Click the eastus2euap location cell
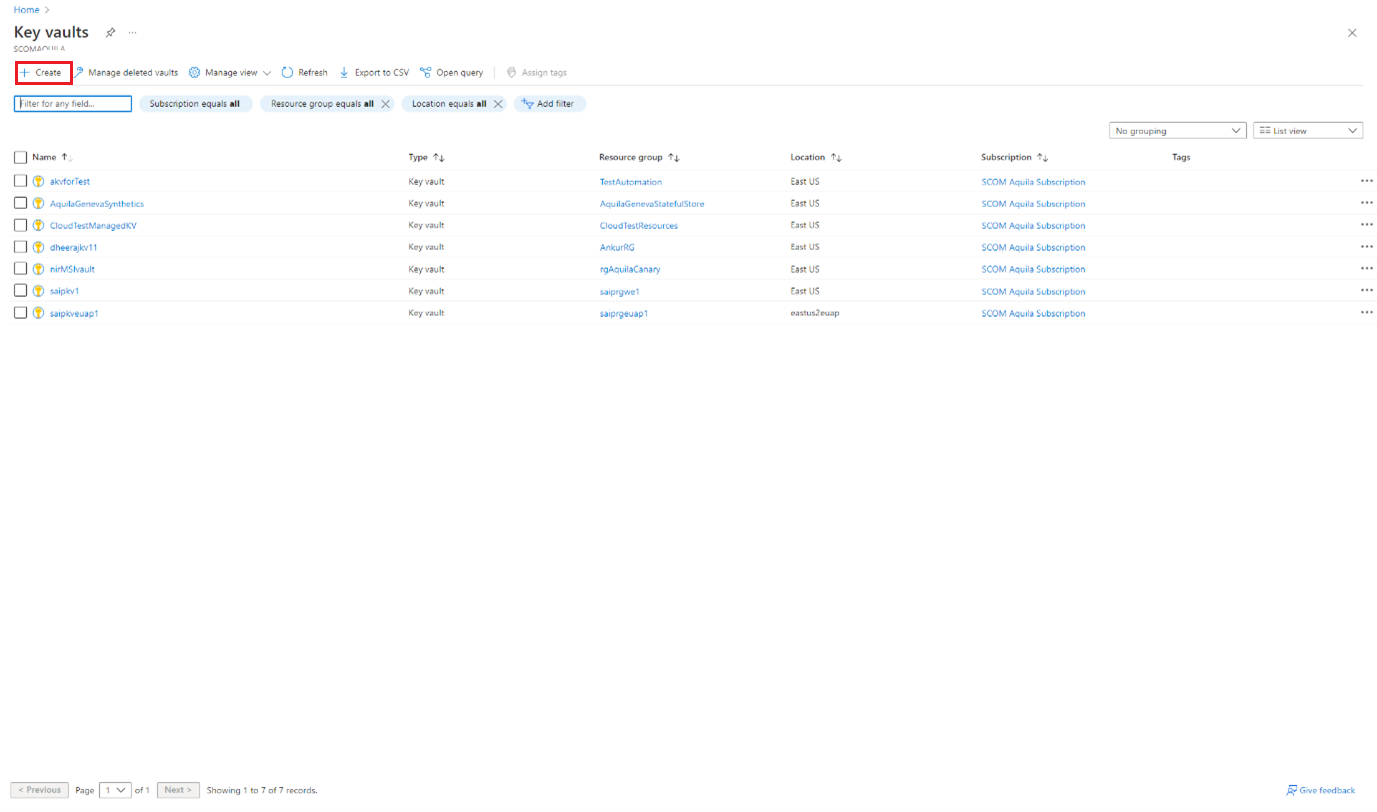 click(815, 314)
